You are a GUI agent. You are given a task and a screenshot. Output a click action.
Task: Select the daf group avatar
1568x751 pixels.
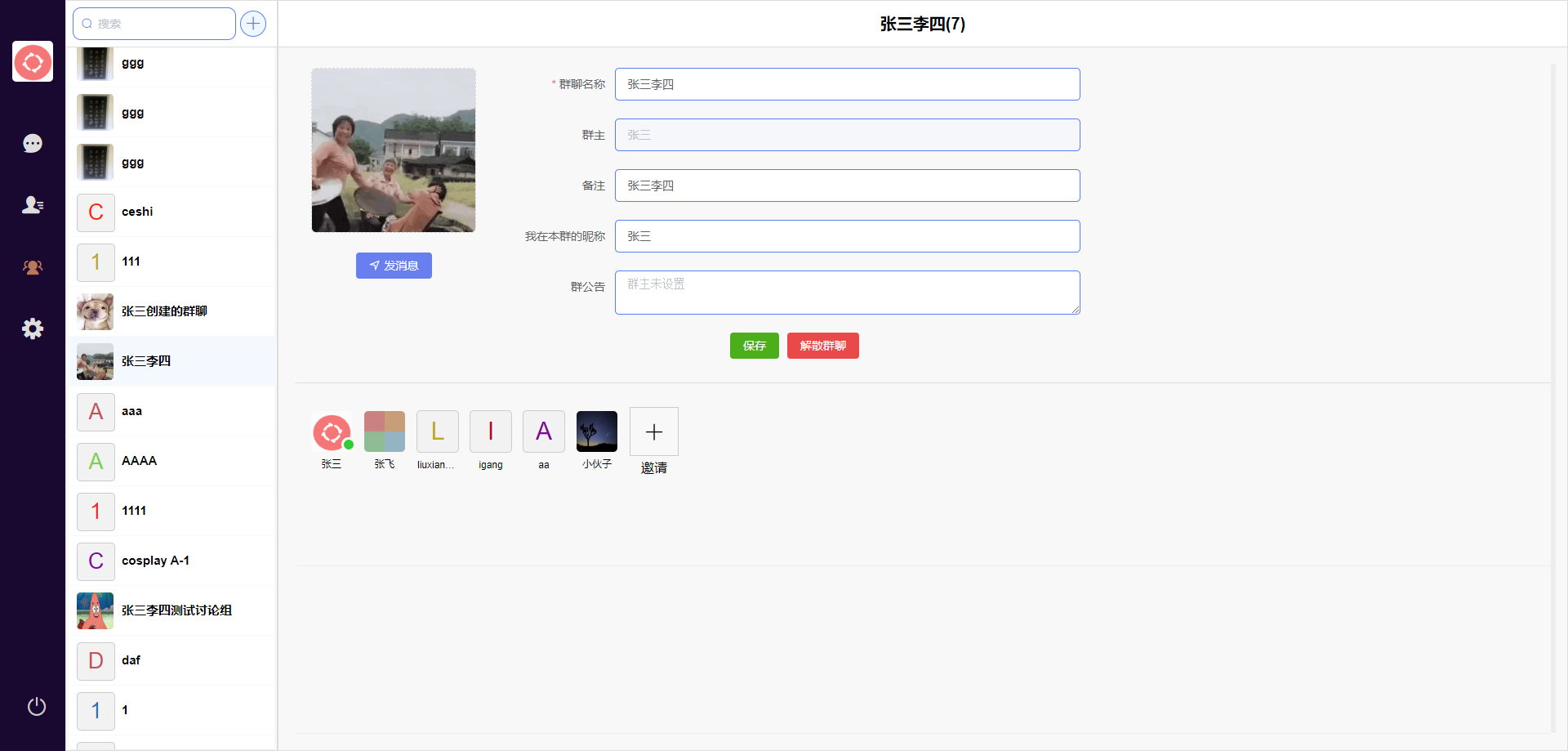(96, 661)
